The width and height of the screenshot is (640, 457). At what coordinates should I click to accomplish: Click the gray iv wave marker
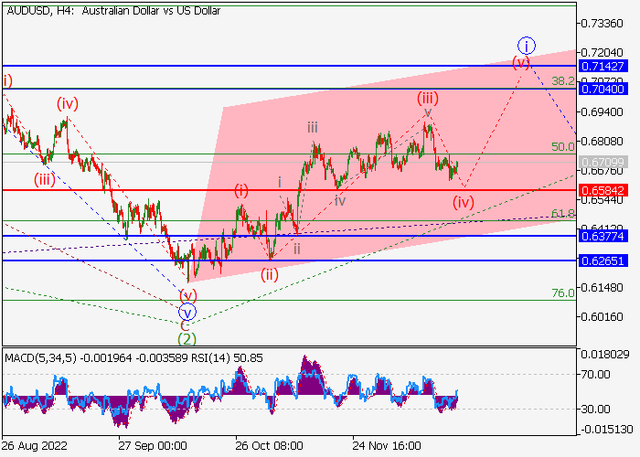point(341,200)
